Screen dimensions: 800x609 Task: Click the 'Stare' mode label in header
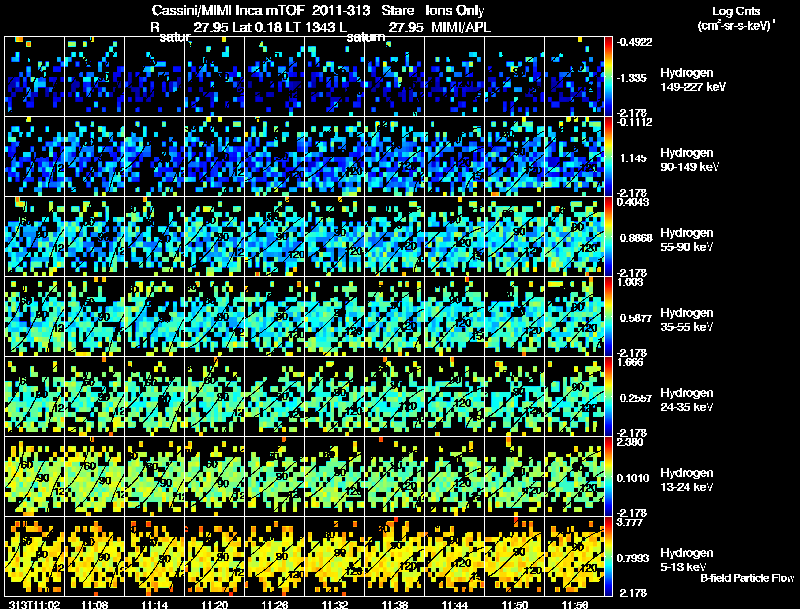pos(397,10)
